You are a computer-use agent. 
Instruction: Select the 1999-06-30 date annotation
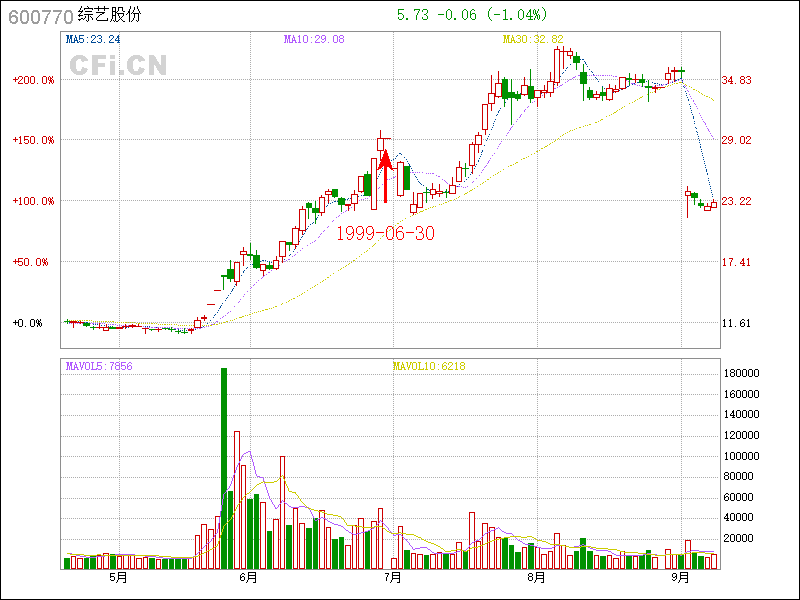pos(384,232)
